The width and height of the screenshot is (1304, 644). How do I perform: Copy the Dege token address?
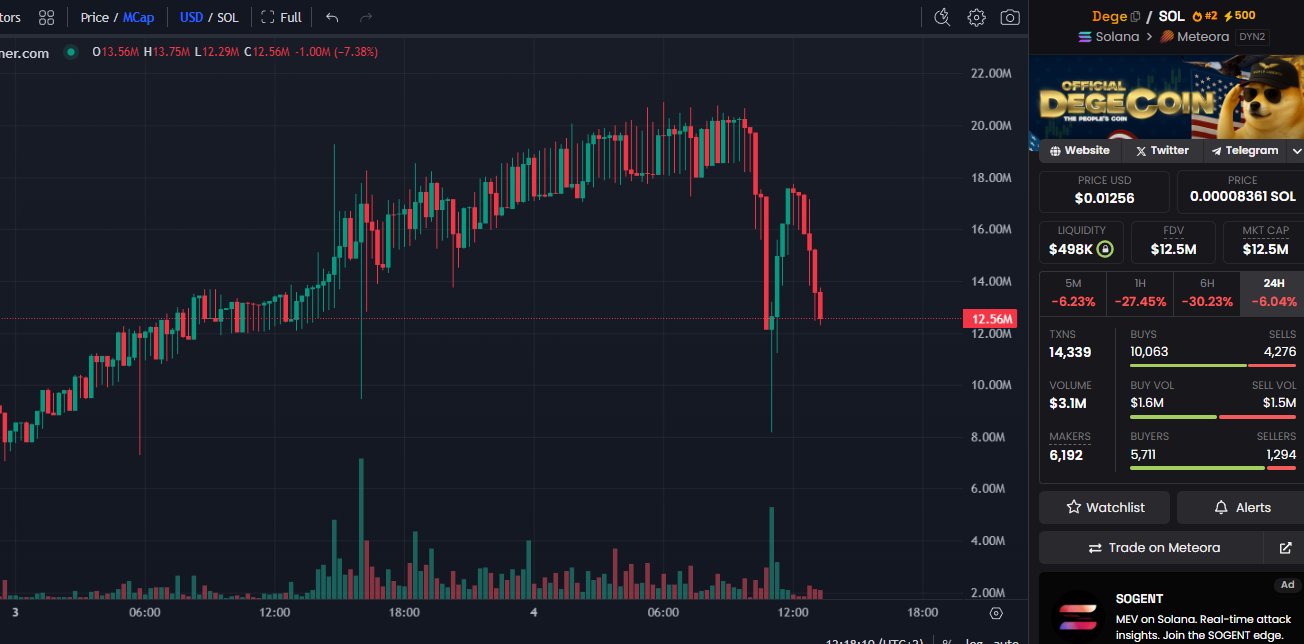[1135, 16]
